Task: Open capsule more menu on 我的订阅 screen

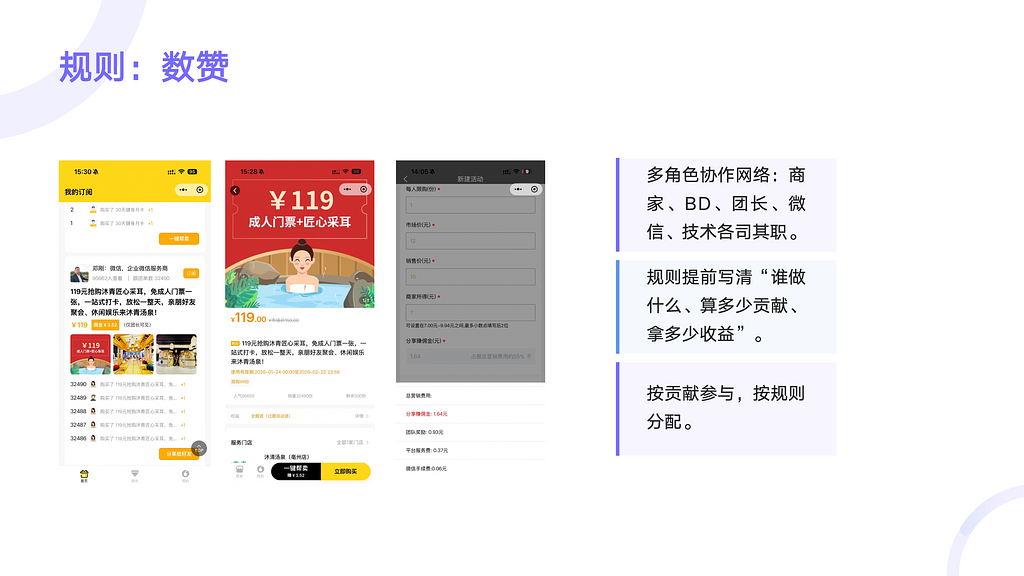Action: click(183, 189)
